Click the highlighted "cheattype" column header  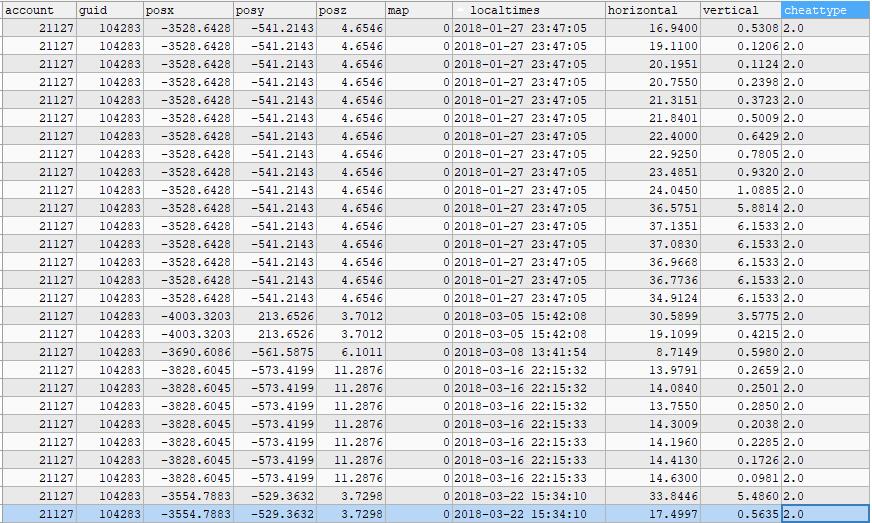pos(825,10)
